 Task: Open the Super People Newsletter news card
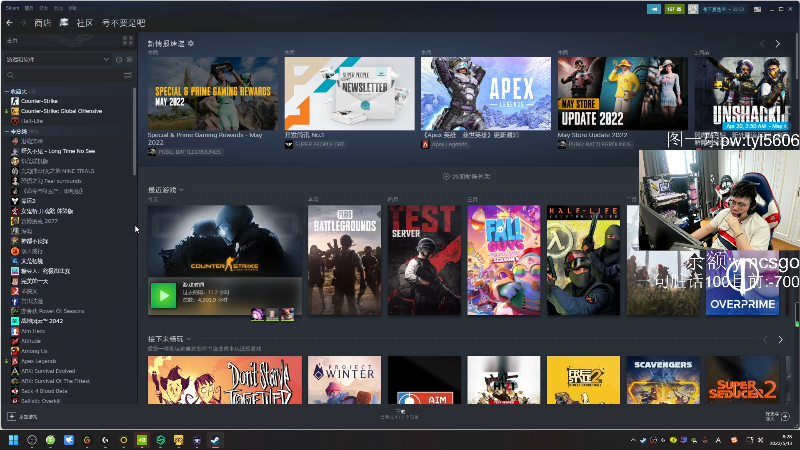pos(349,93)
